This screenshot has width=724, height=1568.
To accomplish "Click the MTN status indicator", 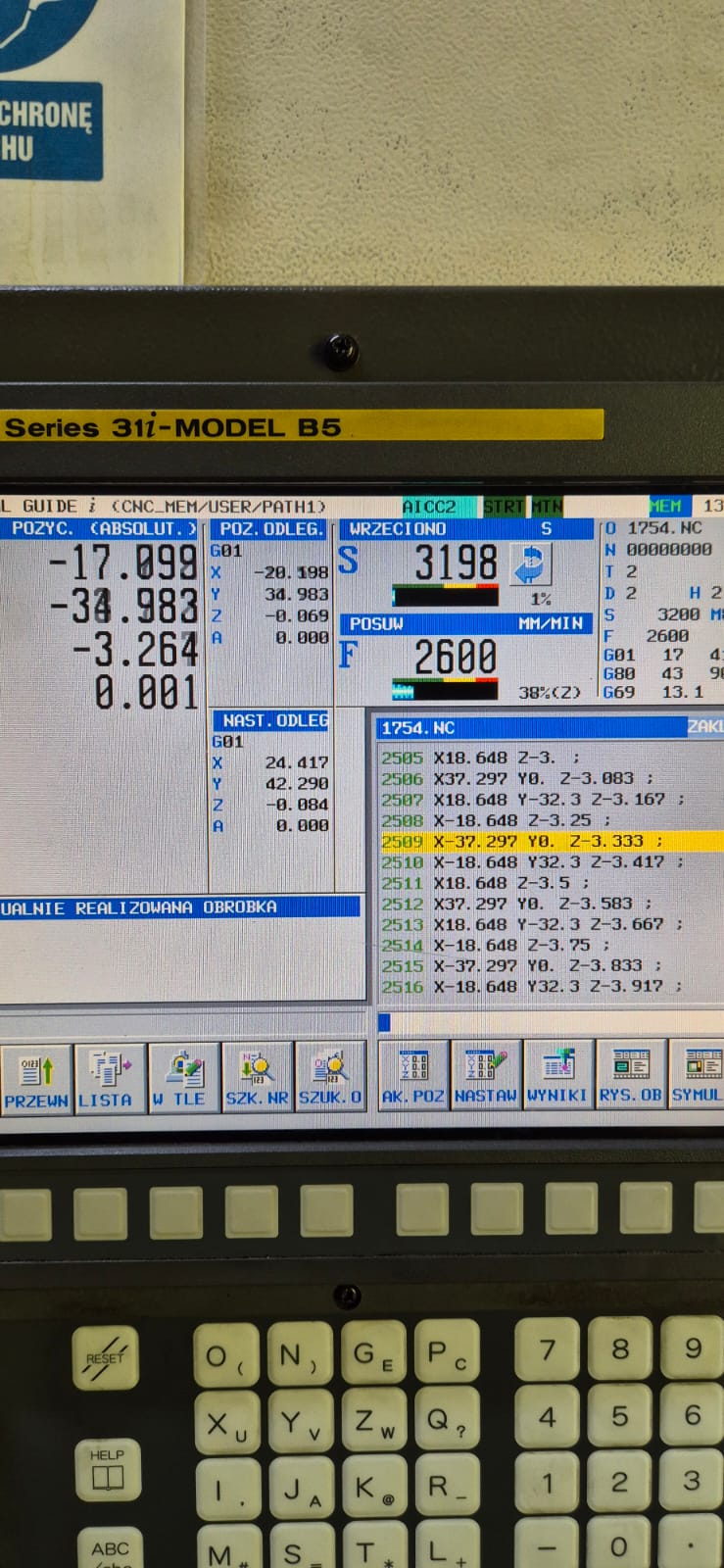I will [547, 507].
